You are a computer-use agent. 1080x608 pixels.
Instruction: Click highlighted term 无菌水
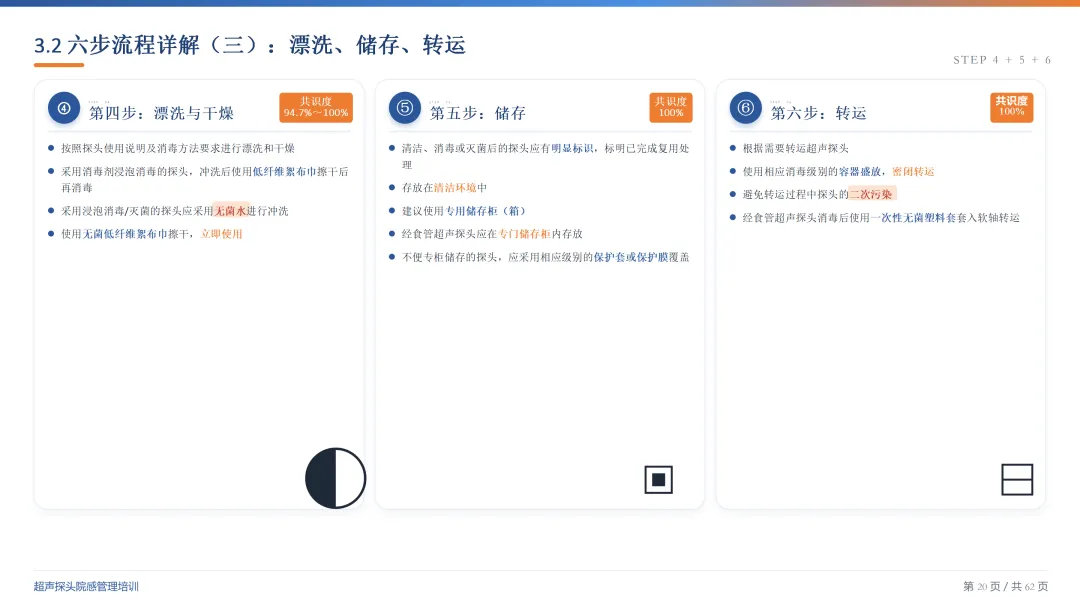(230, 211)
